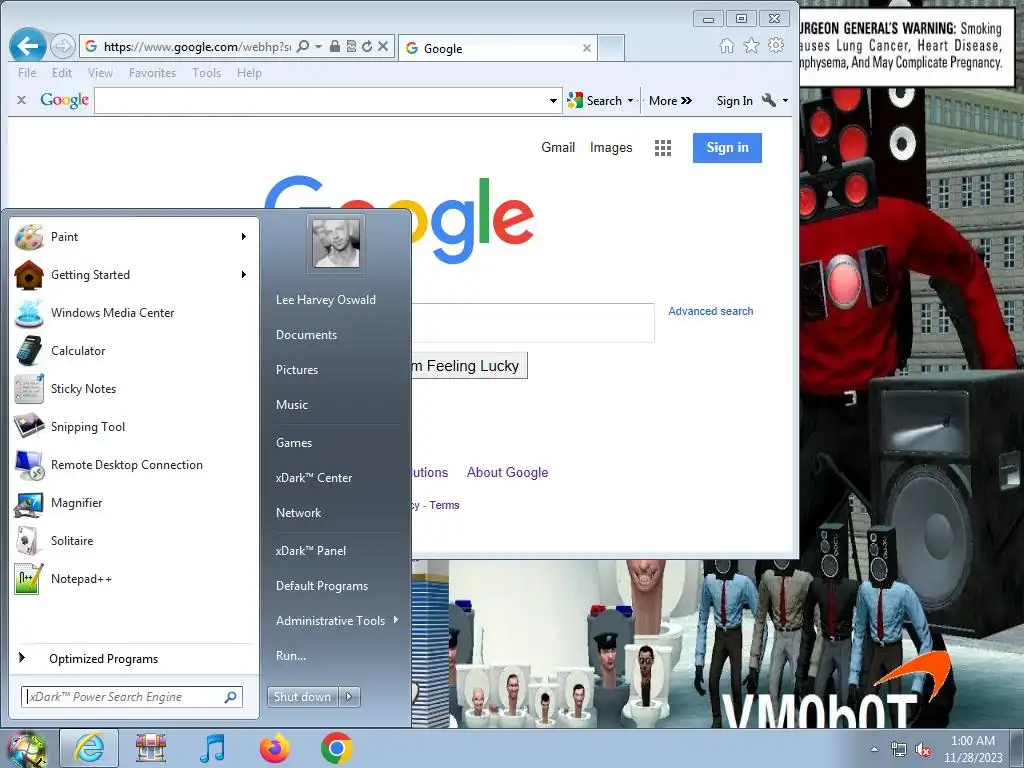Viewport: 1024px width, 768px height.
Task: Open Firefox from the taskbar
Action: click(x=274, y=748)
